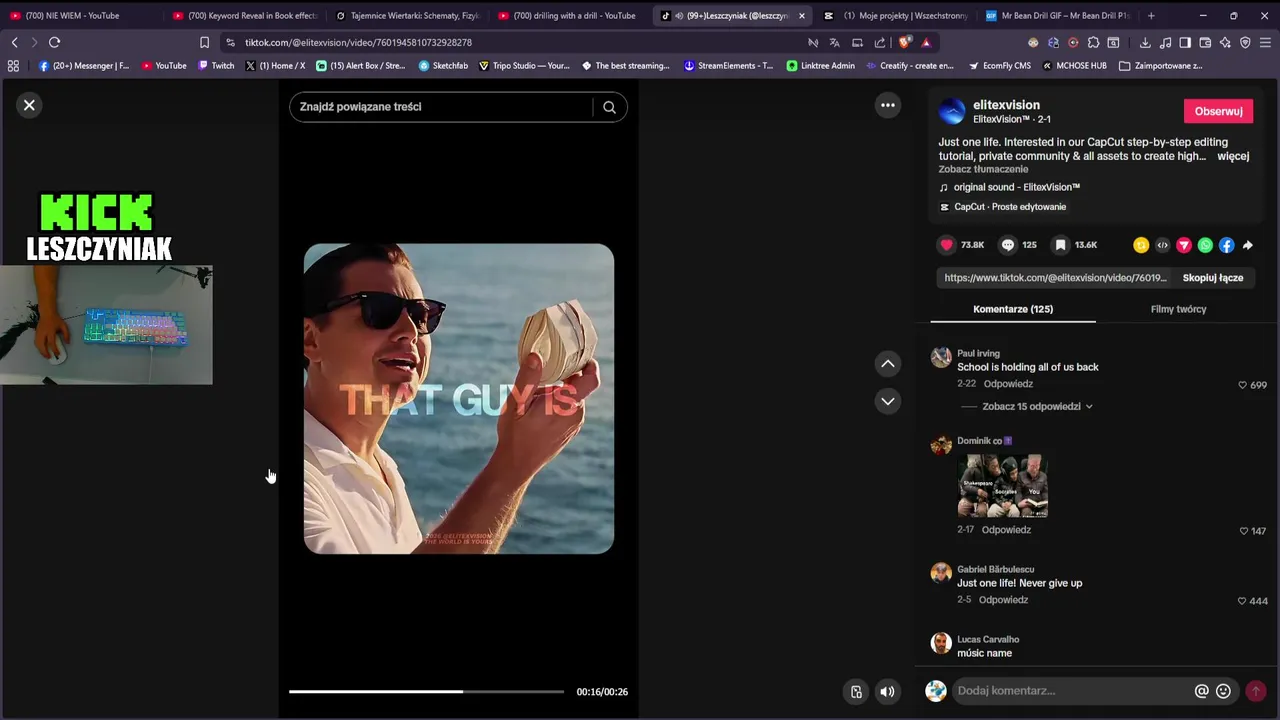Open browser downloads icon
The image size is (1280, 720).
(x=1145, y=42)
